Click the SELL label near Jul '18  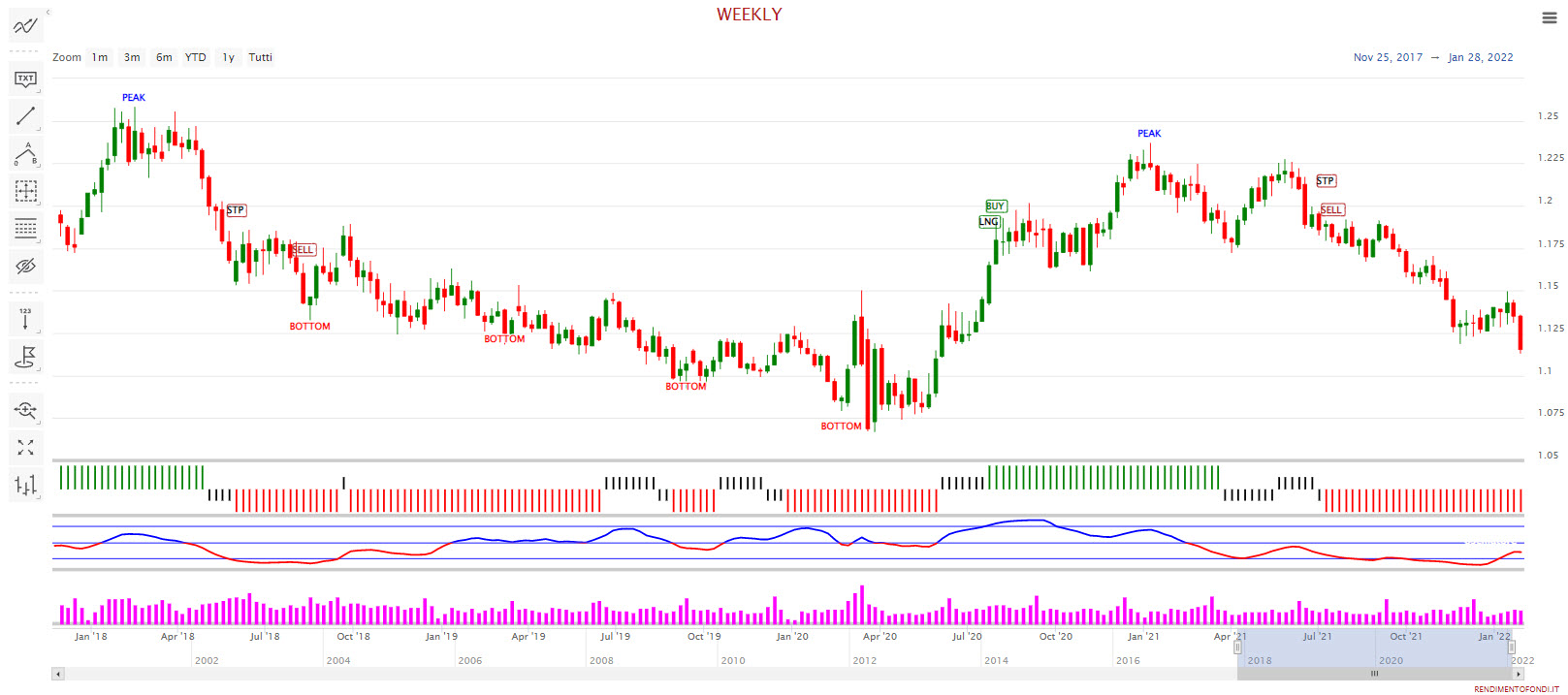click(x=304, y=250)
